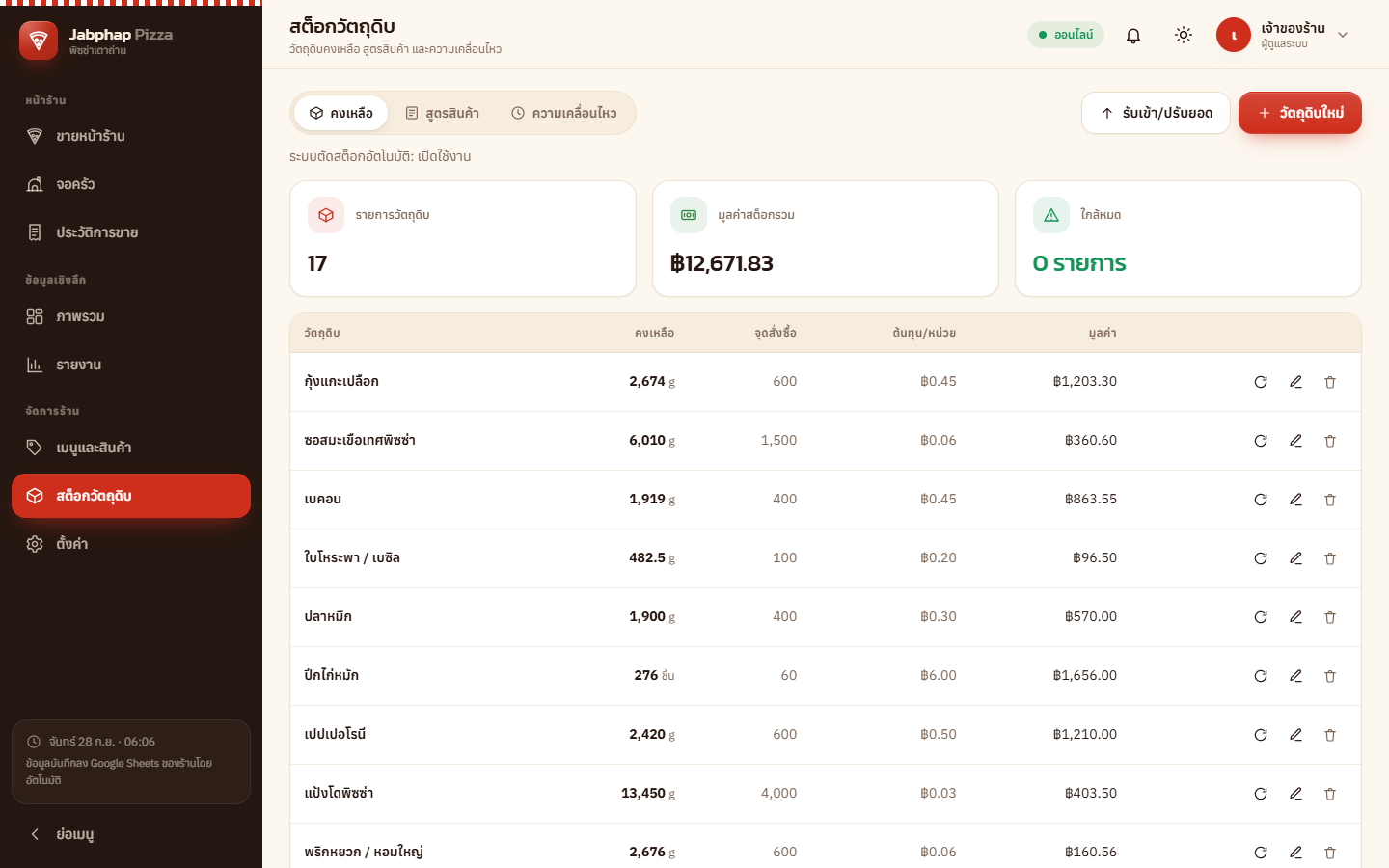
Task: Delete the ปลาหมึก row
Action: tap(1330, 617)
